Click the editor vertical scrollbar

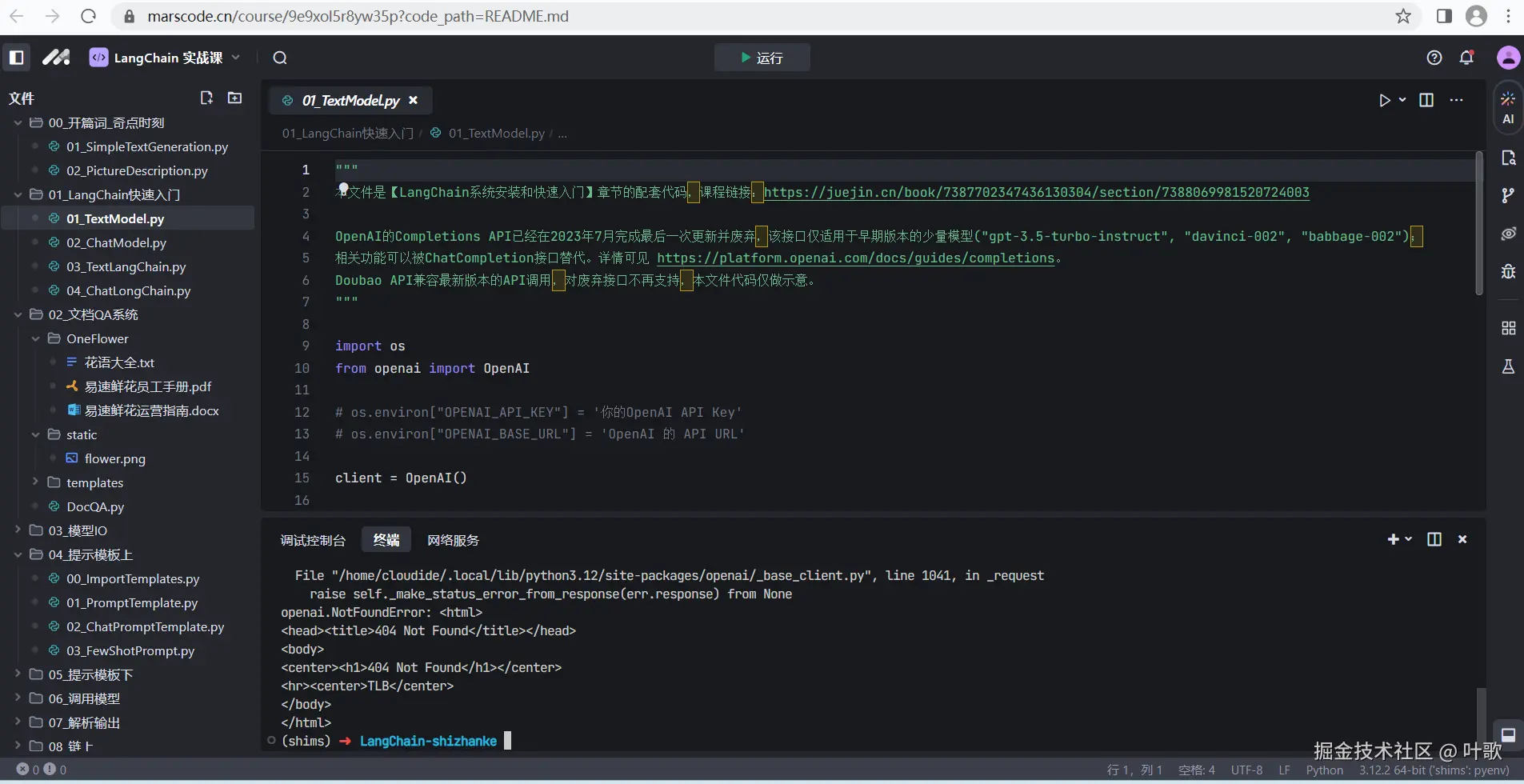1479,224
